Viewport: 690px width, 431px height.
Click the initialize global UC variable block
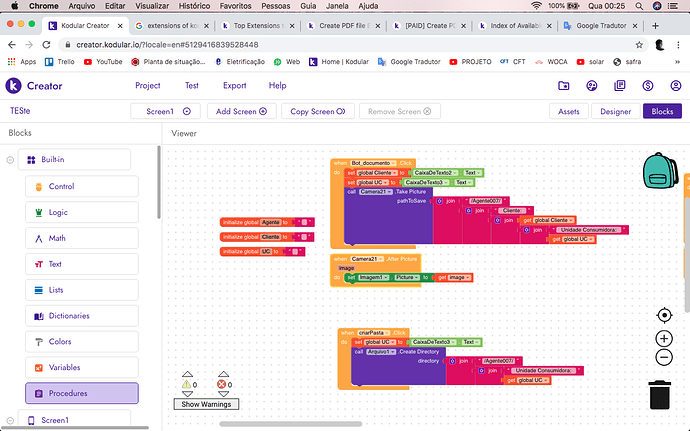click(x=262, y=251)
